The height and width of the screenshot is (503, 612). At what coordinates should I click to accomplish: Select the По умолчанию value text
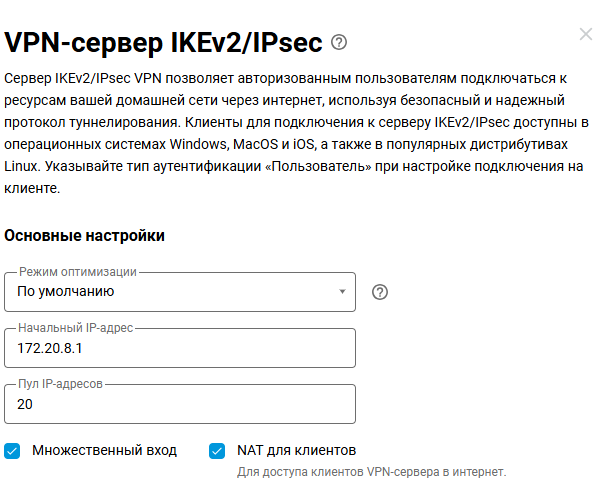(x=66, y=291)
